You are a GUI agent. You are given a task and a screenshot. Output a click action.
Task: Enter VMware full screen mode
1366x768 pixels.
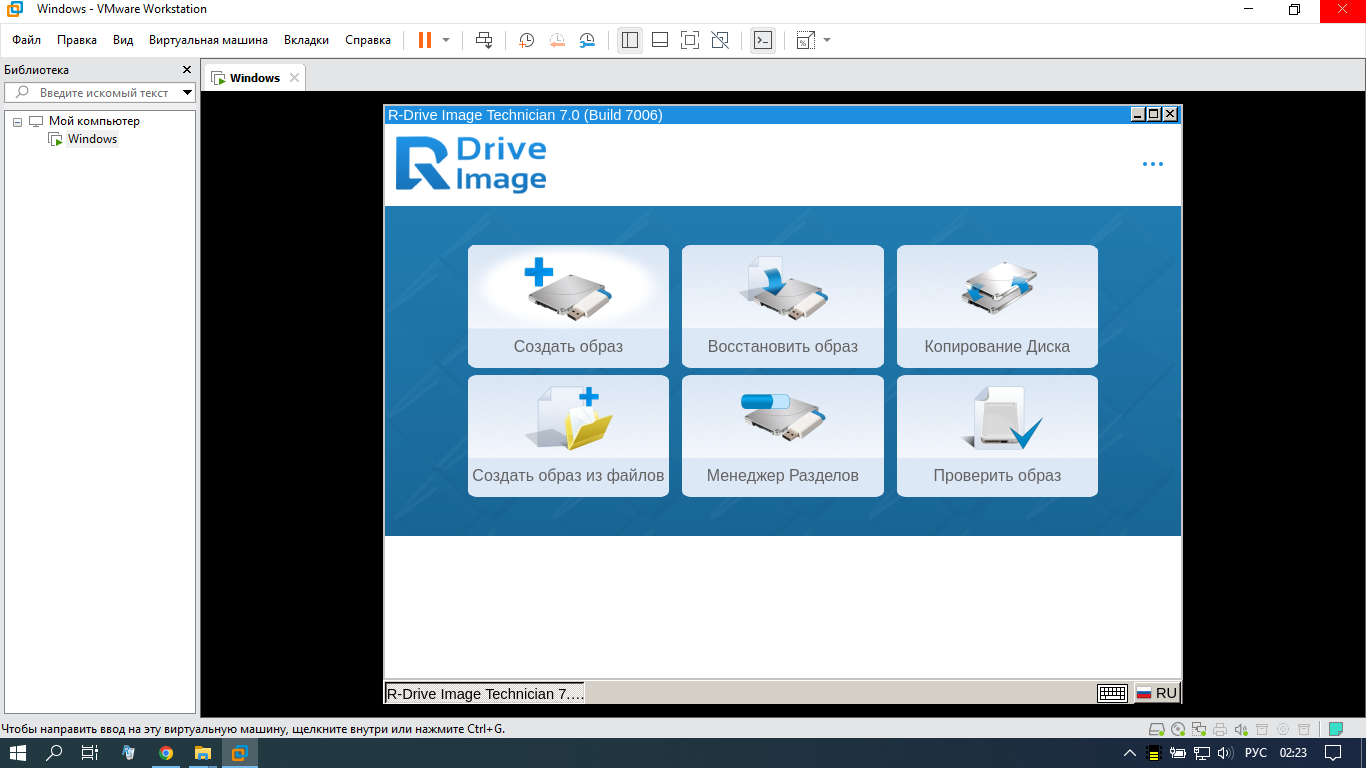pyautogui.click(x=689, y=40)
